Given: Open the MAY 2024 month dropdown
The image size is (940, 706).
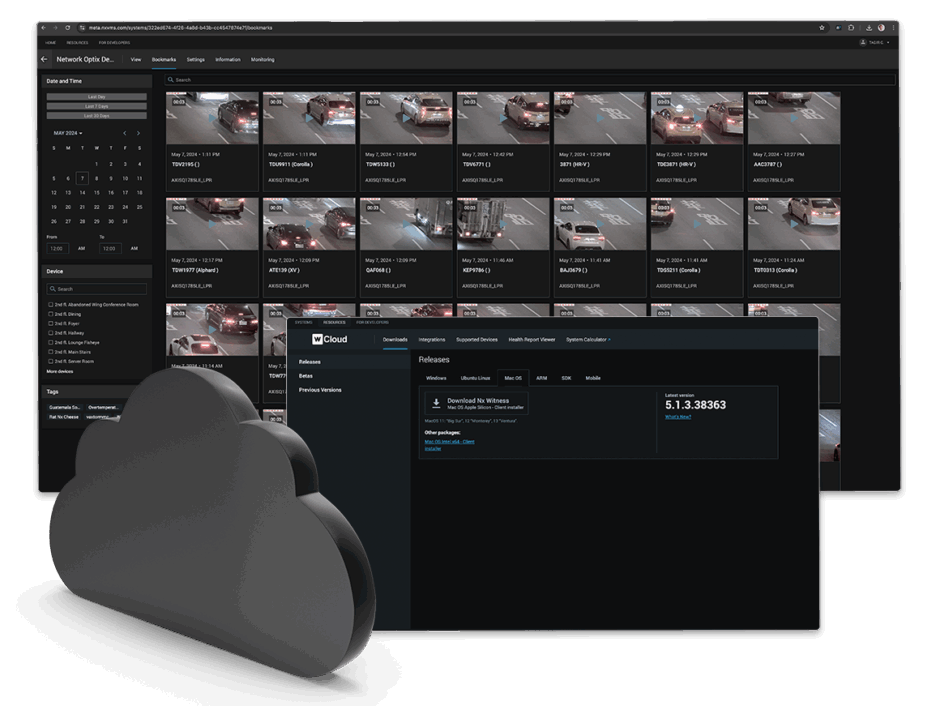Looking at the screenshot, I should [68, 133].
